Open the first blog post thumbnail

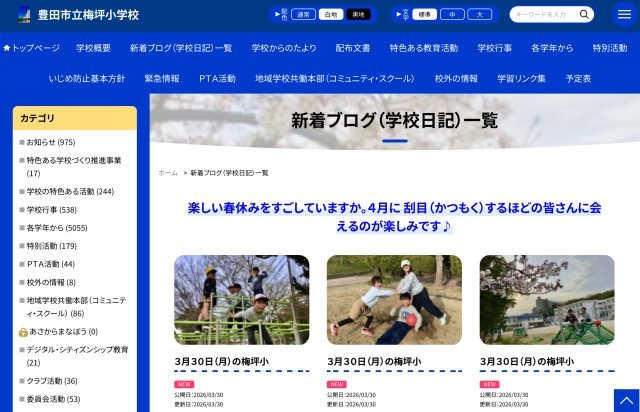241,300
